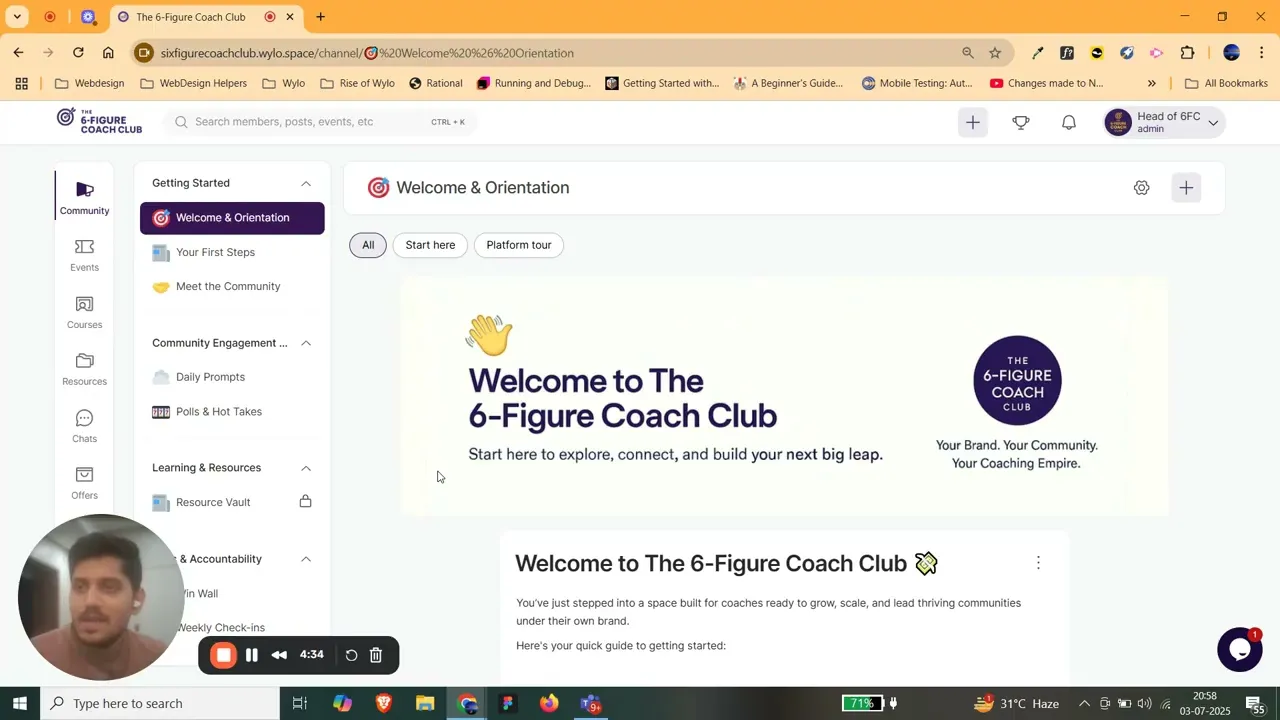Screen dimensions: 1280x720
Task: Click the header plus create icon
Action: pyautogui.click(x=973, y=122)
